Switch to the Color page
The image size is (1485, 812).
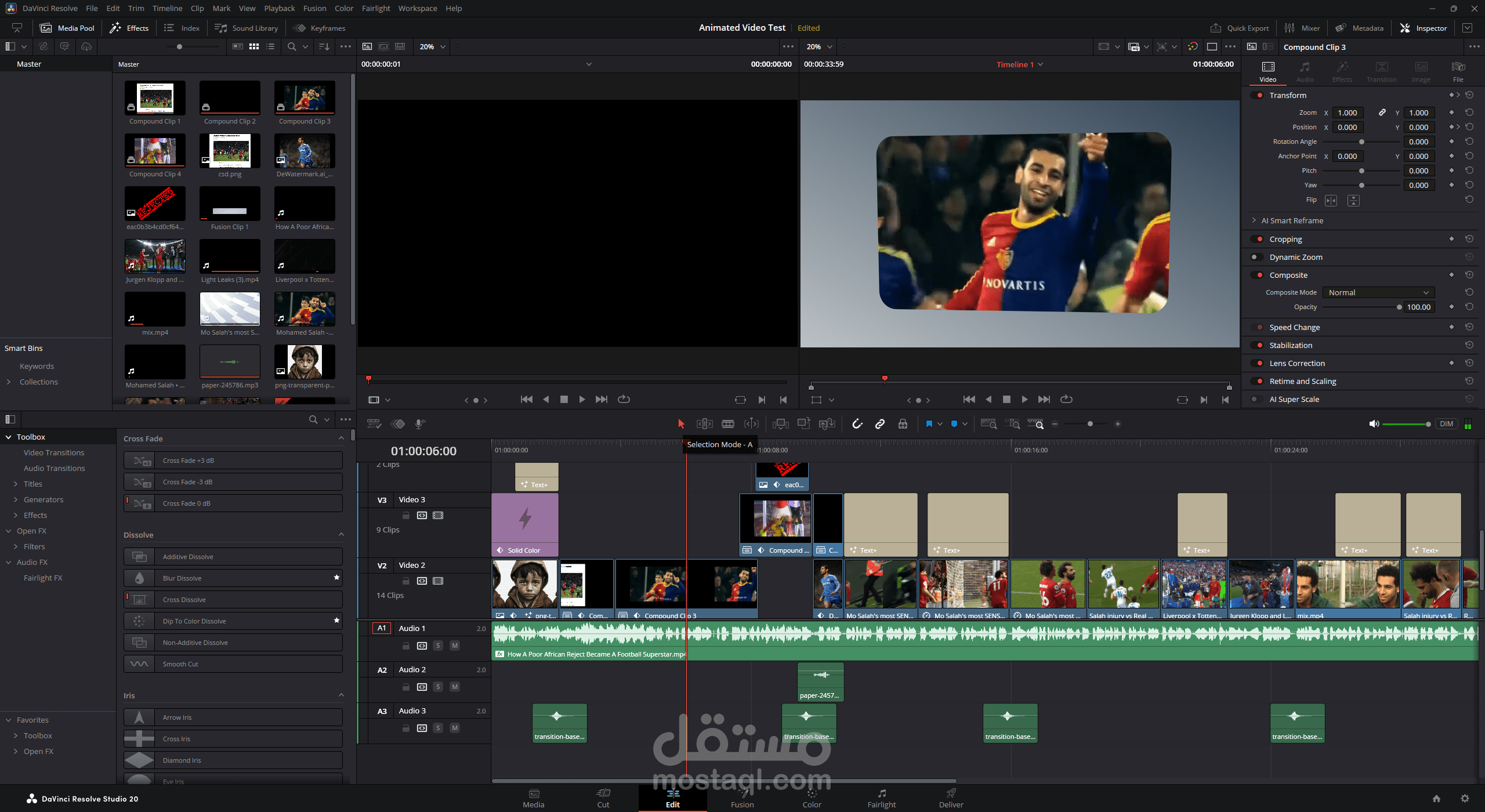(x=812, y=798)
